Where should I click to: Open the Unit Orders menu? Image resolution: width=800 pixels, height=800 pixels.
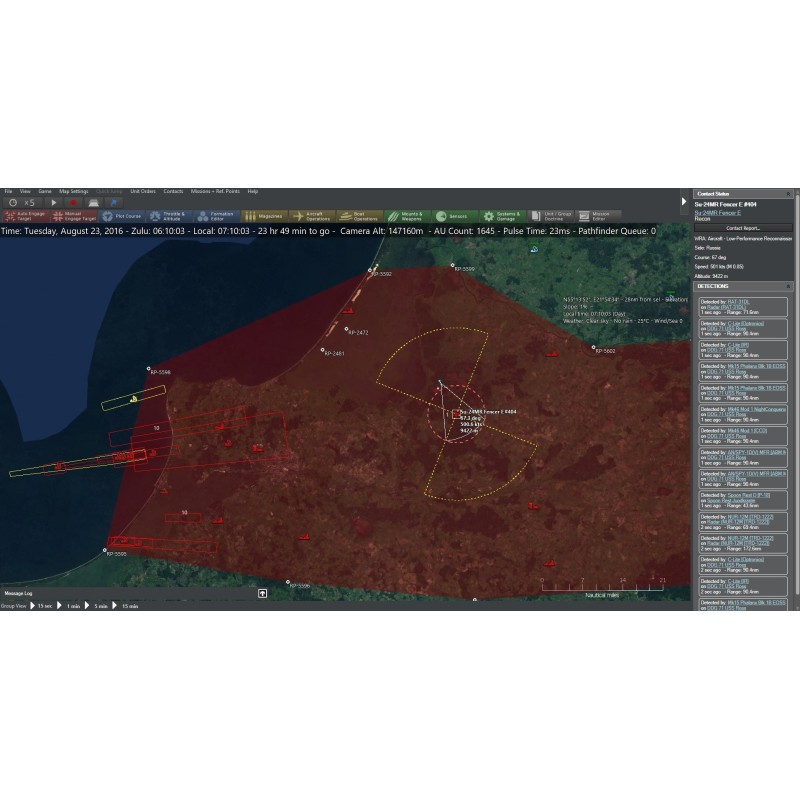click(142, 191)
